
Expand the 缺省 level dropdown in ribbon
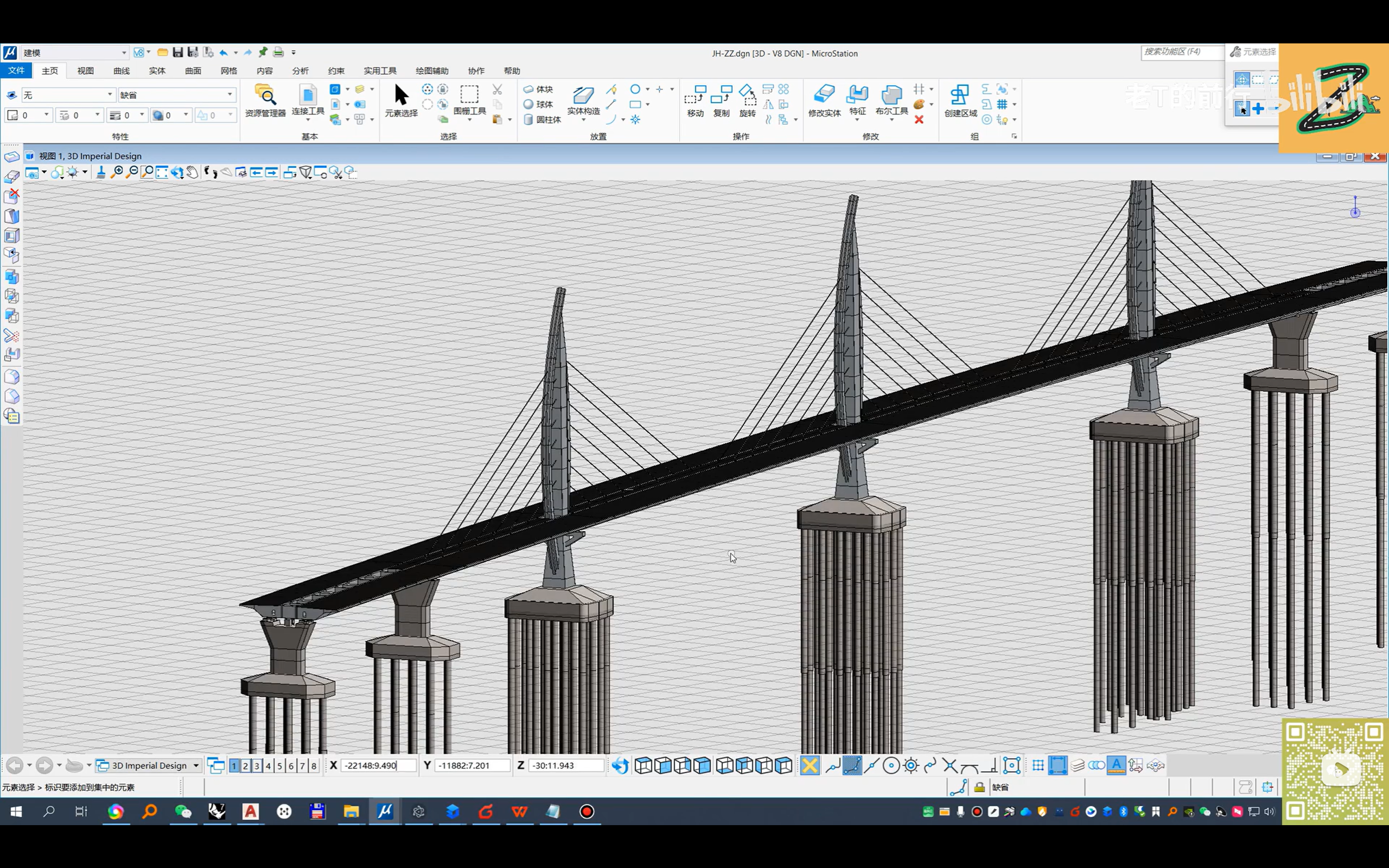[x=230, y=95]
